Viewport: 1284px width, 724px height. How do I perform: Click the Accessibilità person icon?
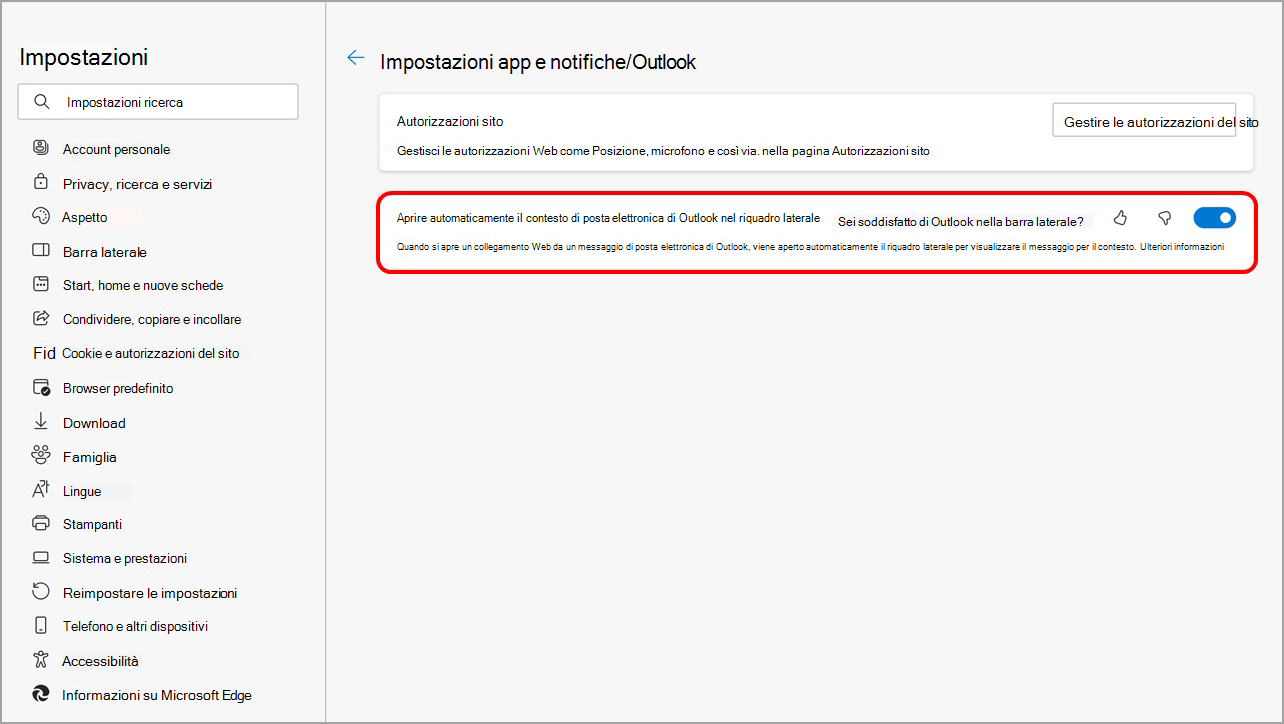point(41,659)
